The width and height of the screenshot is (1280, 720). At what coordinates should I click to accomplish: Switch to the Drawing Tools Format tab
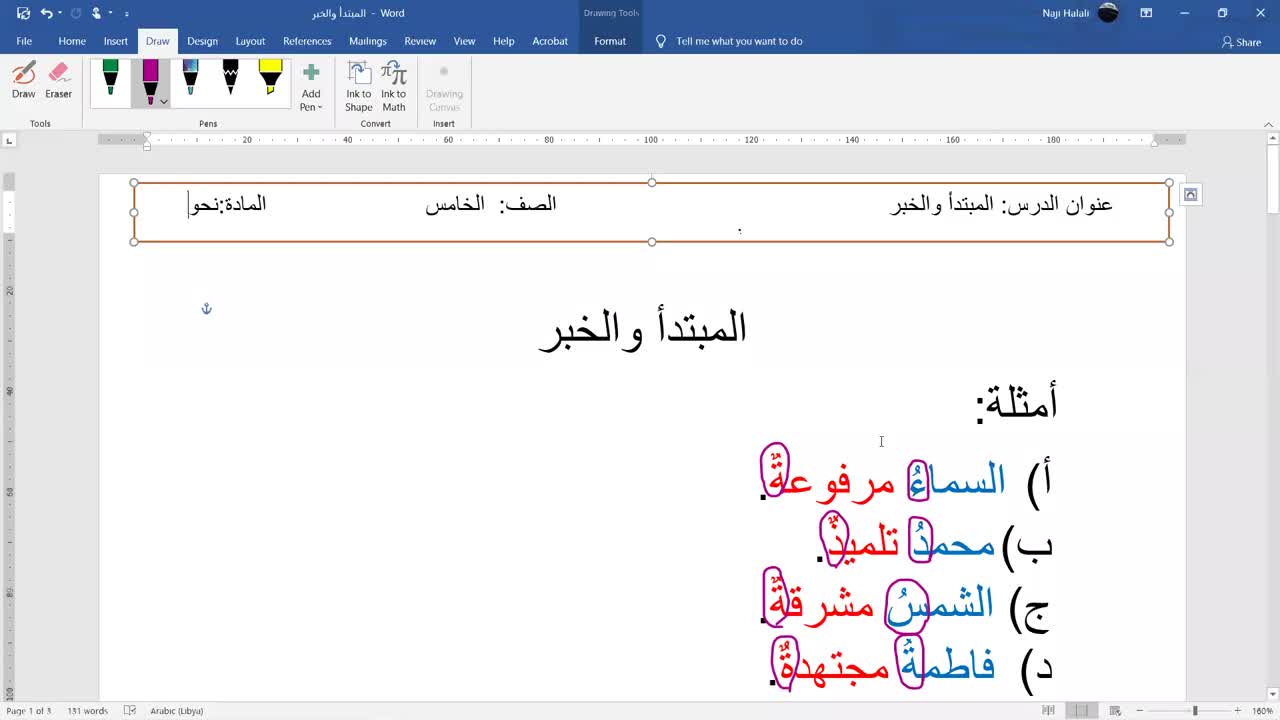point(609,41)
